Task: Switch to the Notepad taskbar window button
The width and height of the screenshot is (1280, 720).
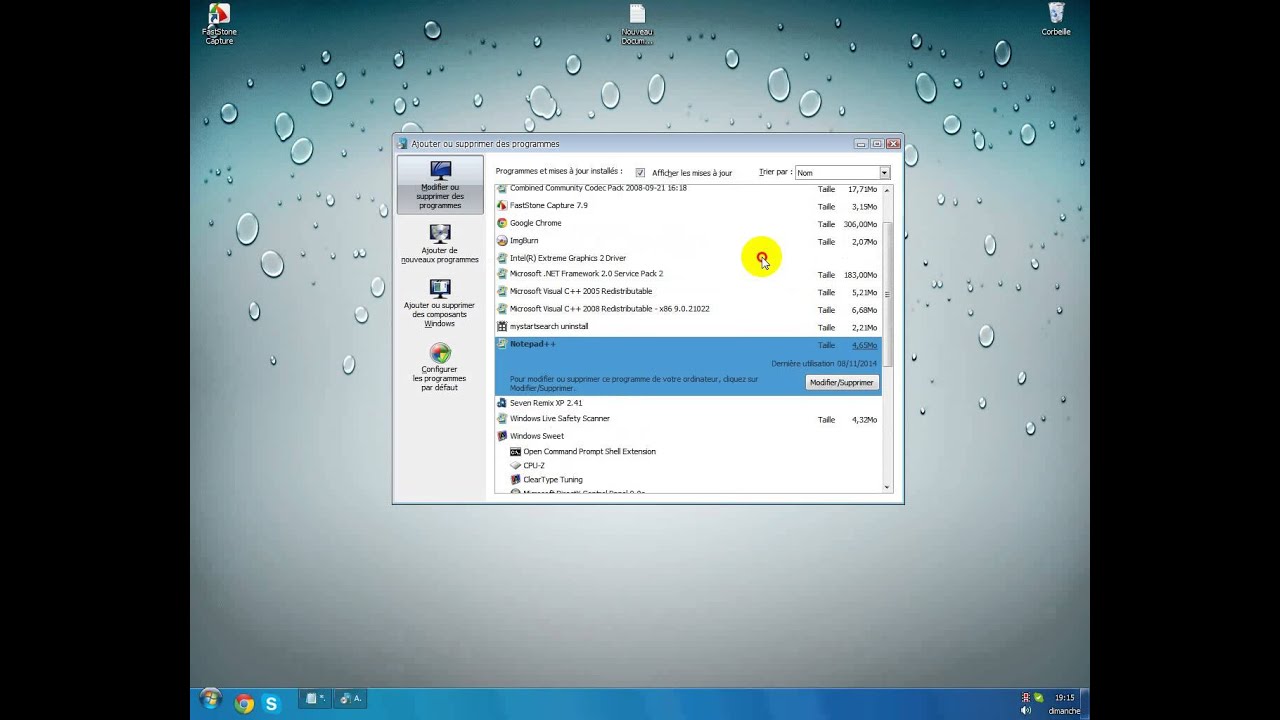Action: coord(316,699)
